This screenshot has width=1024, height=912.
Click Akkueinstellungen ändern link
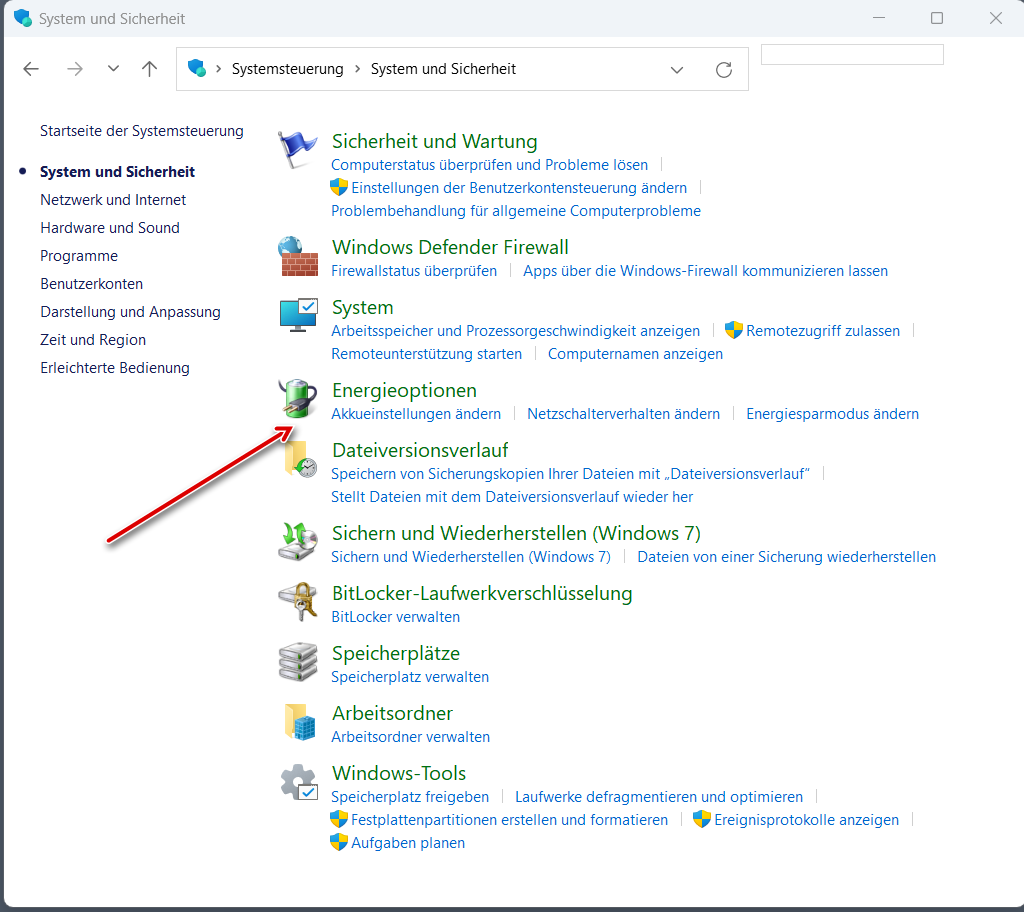(416, 414)
